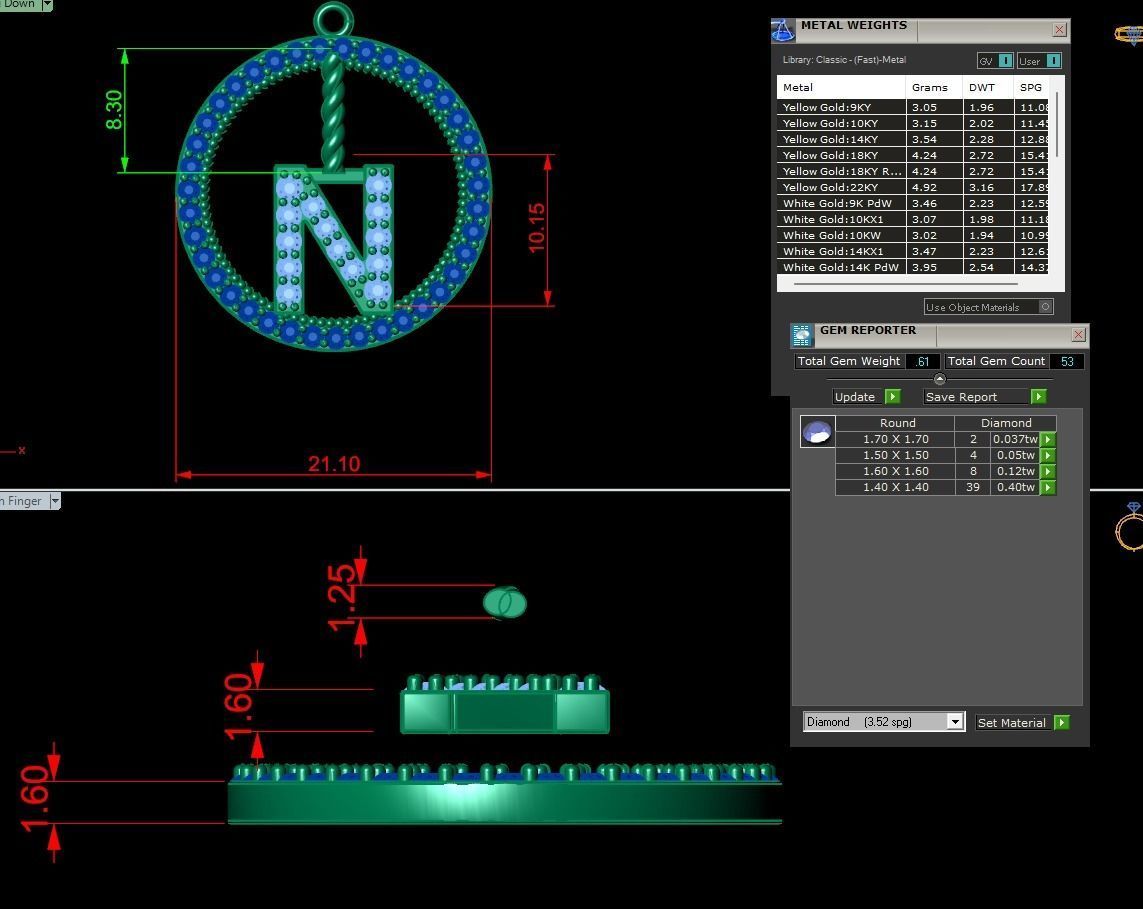Screen dimensions: 1143x909
Task: Click the green arrow beside Set Material
Action: tap(1062, 722)
